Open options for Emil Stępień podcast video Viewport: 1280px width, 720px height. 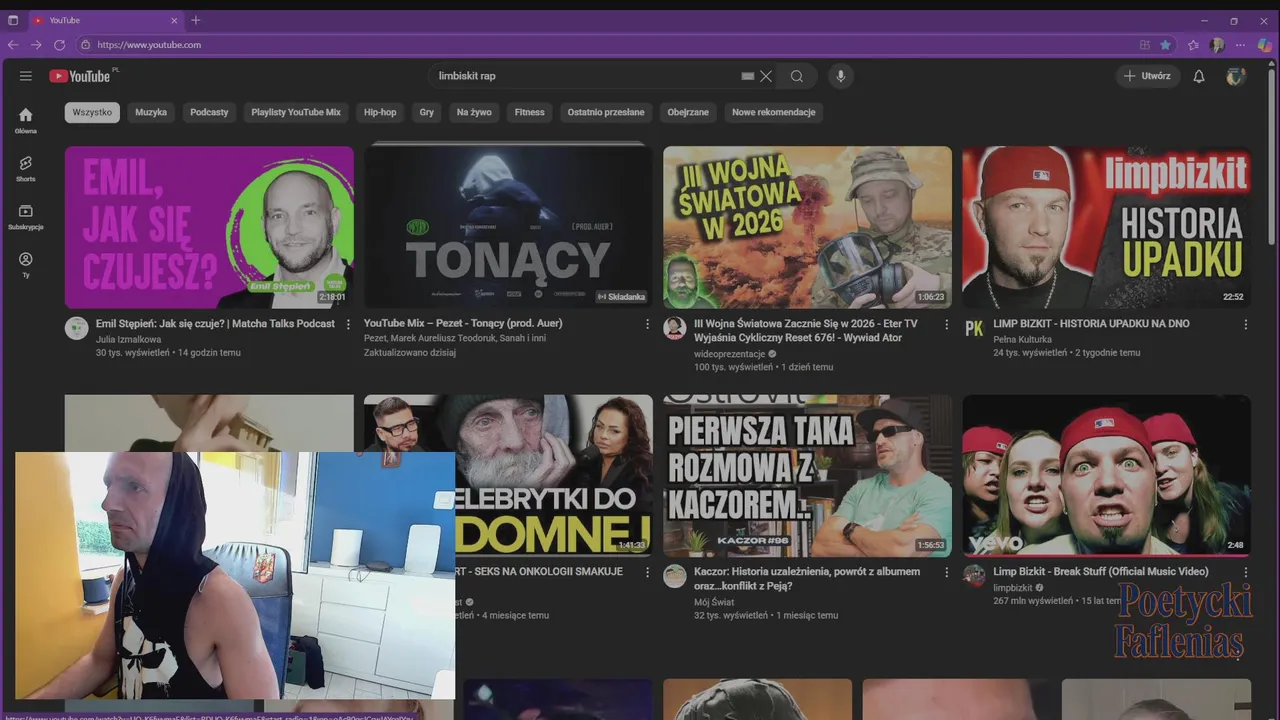click(348, 324)
